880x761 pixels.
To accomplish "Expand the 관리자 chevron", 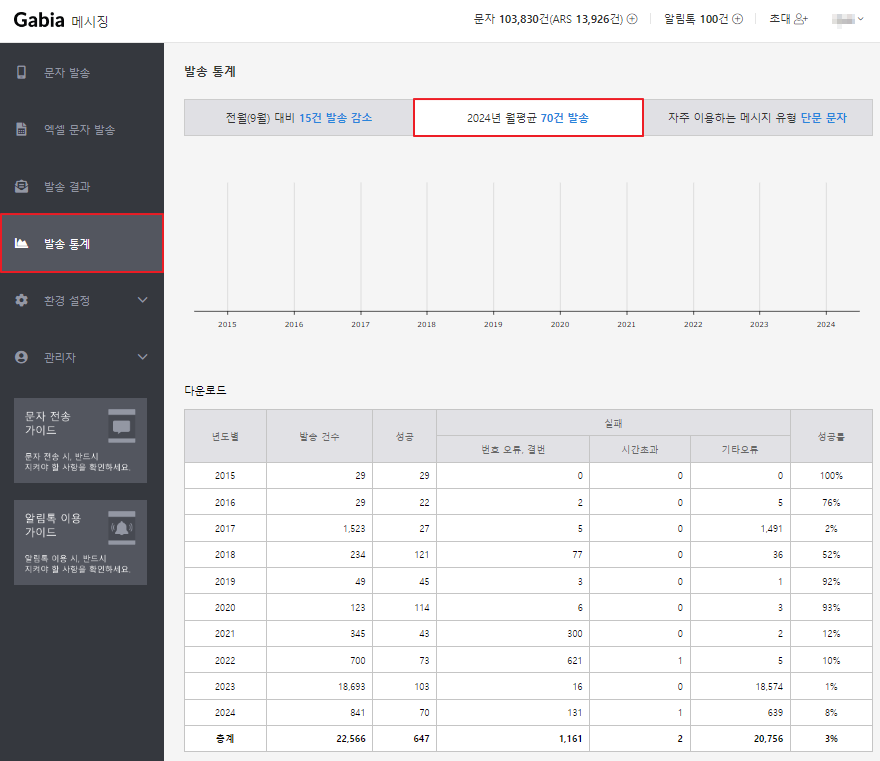I will [143, 357].
